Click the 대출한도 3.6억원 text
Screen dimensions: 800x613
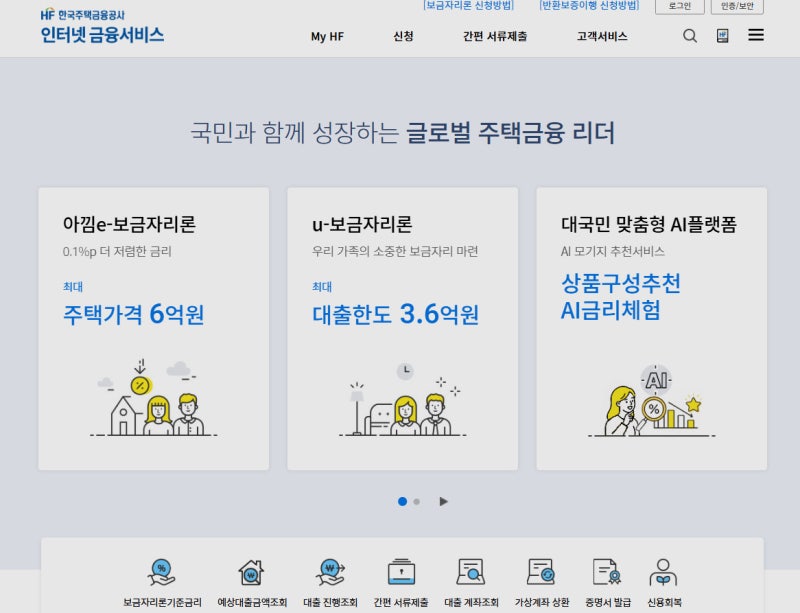[395, 314]
